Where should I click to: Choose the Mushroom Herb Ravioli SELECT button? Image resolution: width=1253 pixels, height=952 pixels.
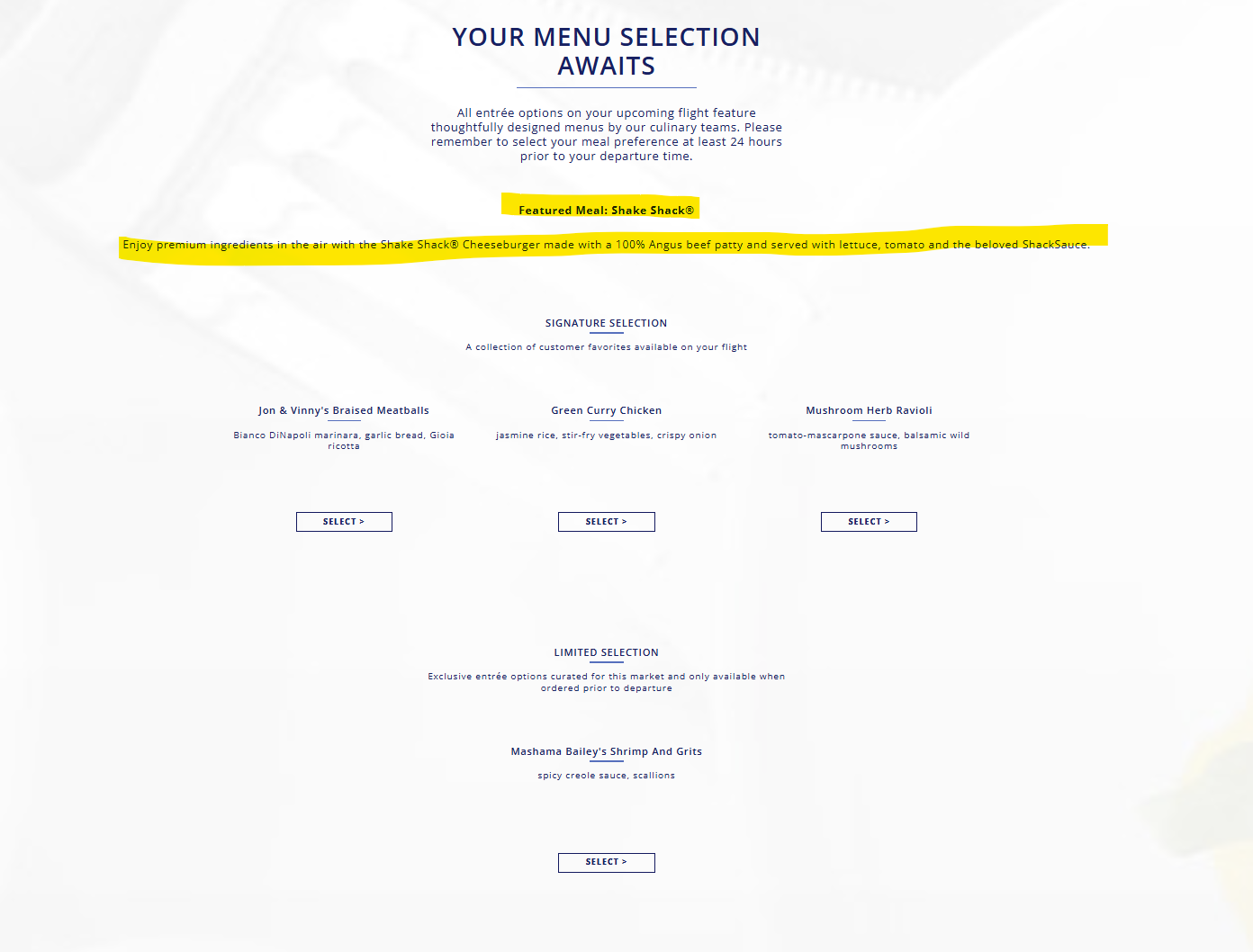pos(869,522)
